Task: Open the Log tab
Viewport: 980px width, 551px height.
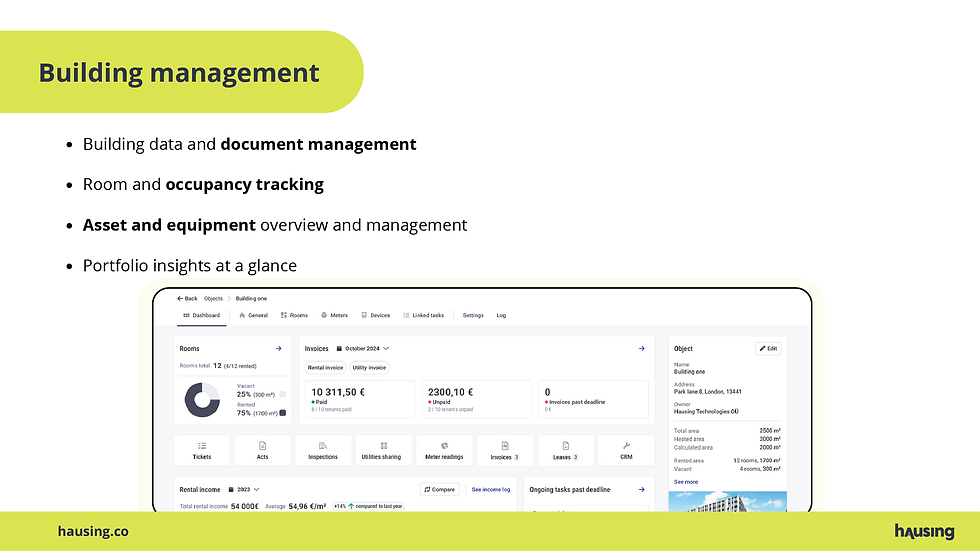Action: (501, 315)
